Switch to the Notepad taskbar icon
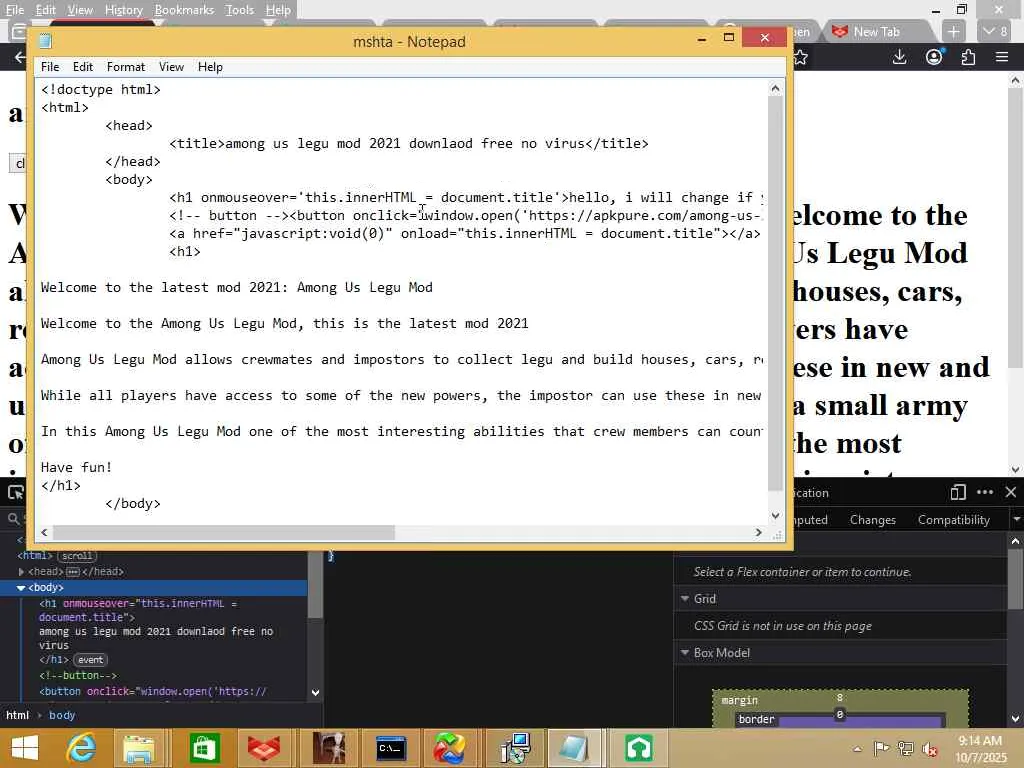 574,748
